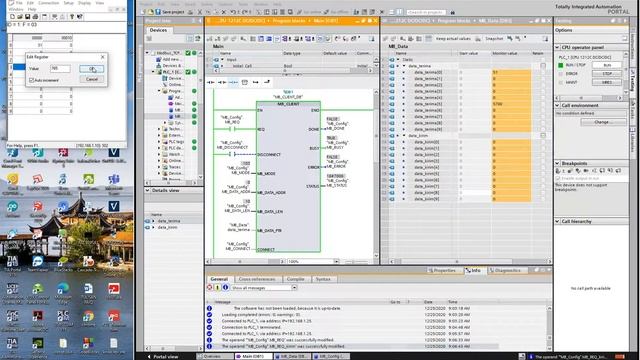Select the Devices tab in project tree
This screenshot has height=360, width=640.
pyautogui.click(x=158, y=30)
